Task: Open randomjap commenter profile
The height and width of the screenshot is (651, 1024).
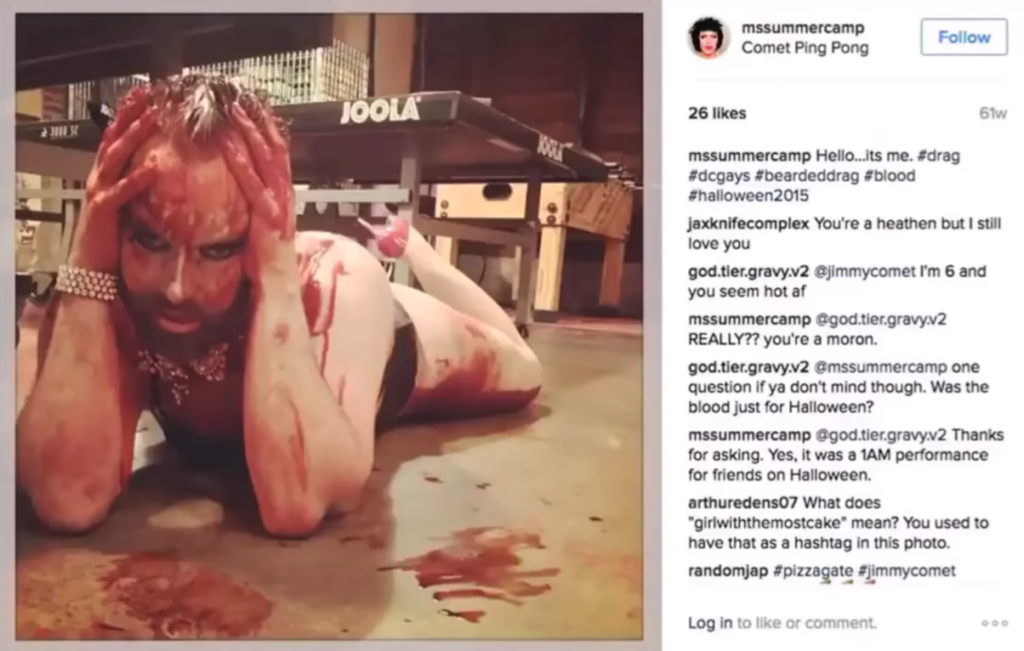Action: [728, 571]
